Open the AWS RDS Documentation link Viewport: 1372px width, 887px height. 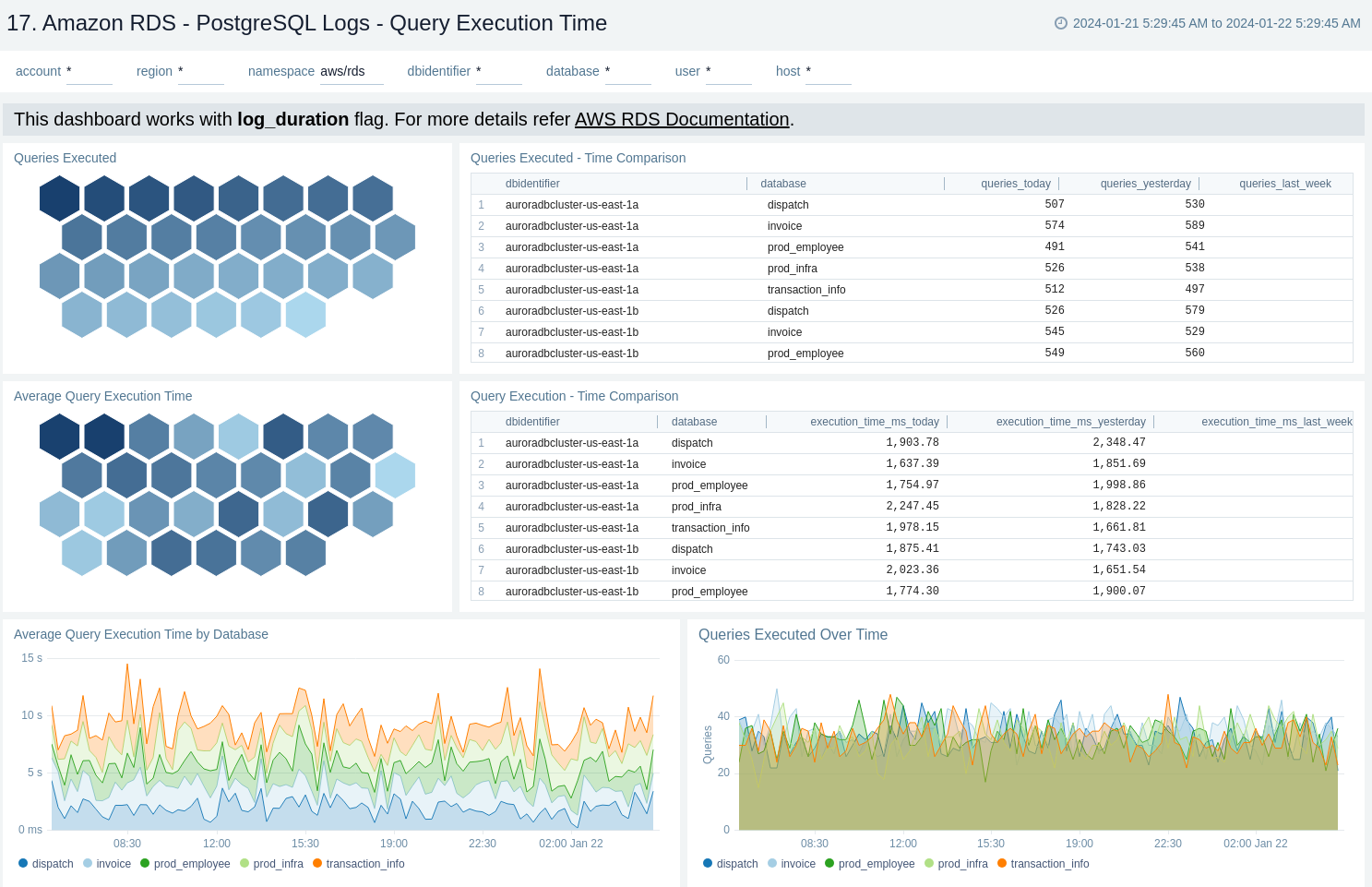(x=682, y=119)
